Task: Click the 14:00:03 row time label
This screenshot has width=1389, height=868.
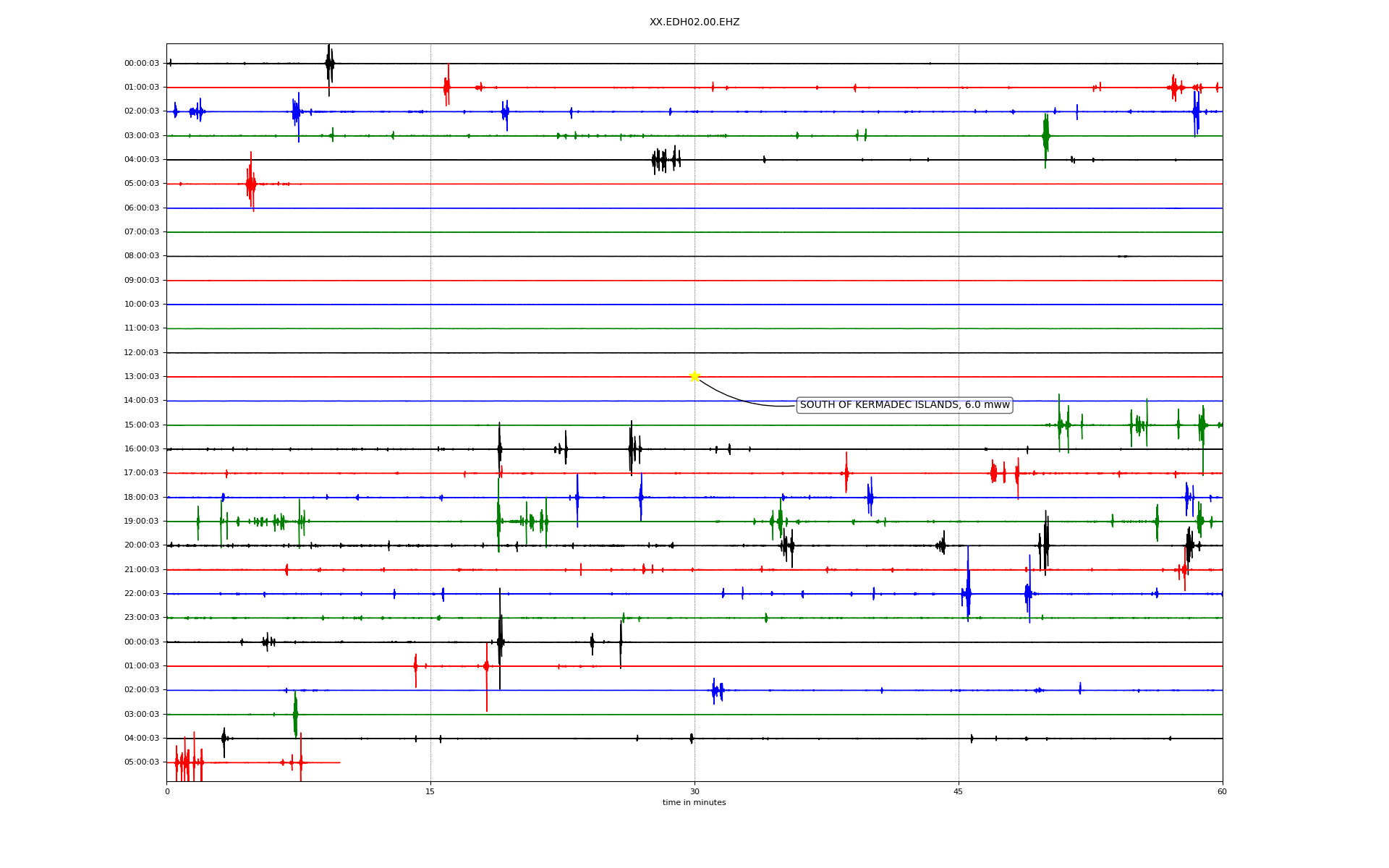Action: [142, 400]
